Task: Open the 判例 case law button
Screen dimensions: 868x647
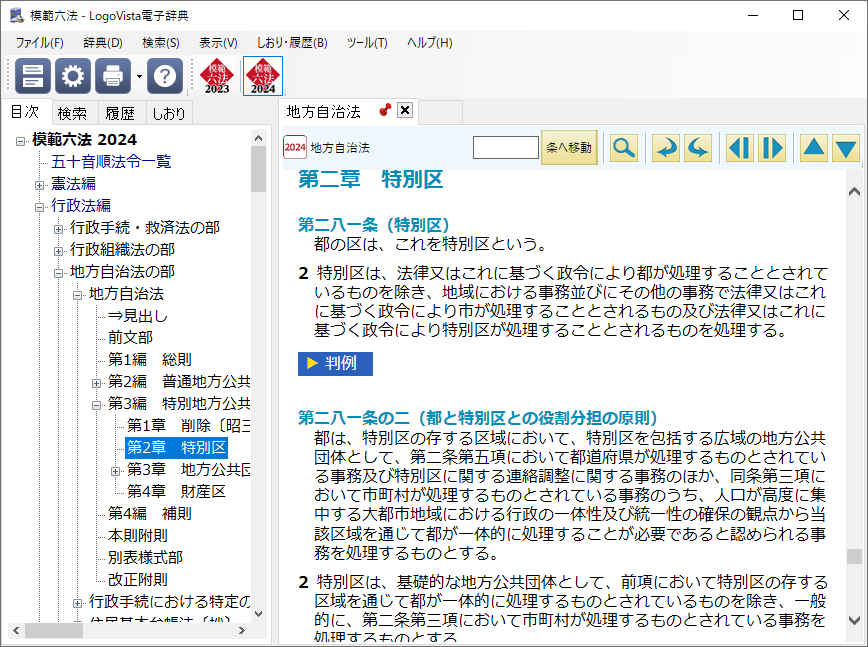Action: coord(335,363)
